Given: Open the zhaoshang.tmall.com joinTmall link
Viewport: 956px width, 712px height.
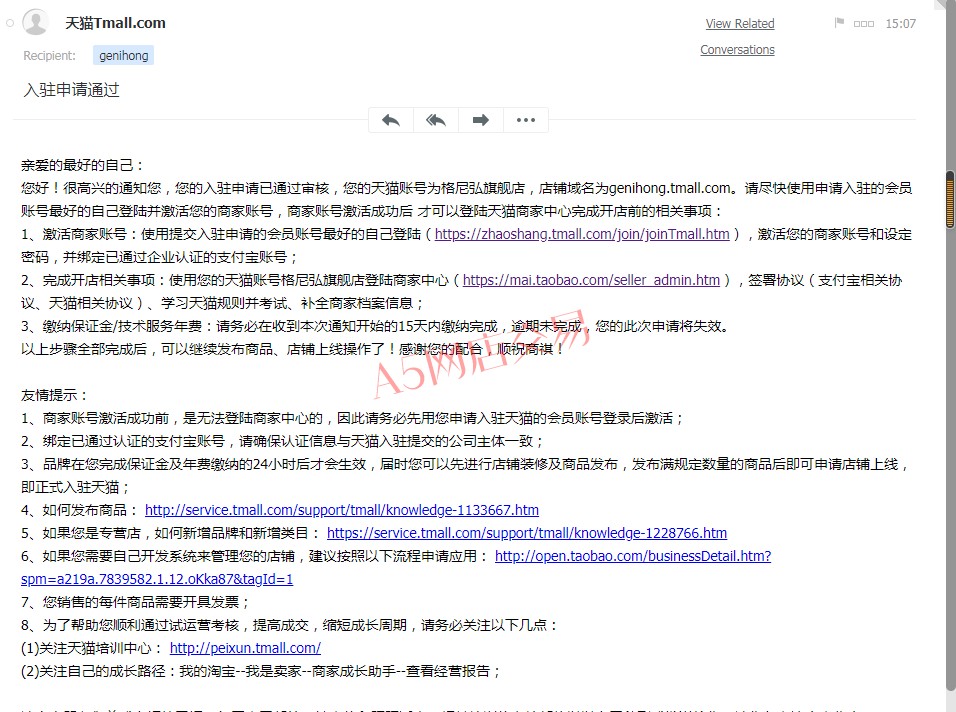Looking at the screenshot, I should (582, 234).
